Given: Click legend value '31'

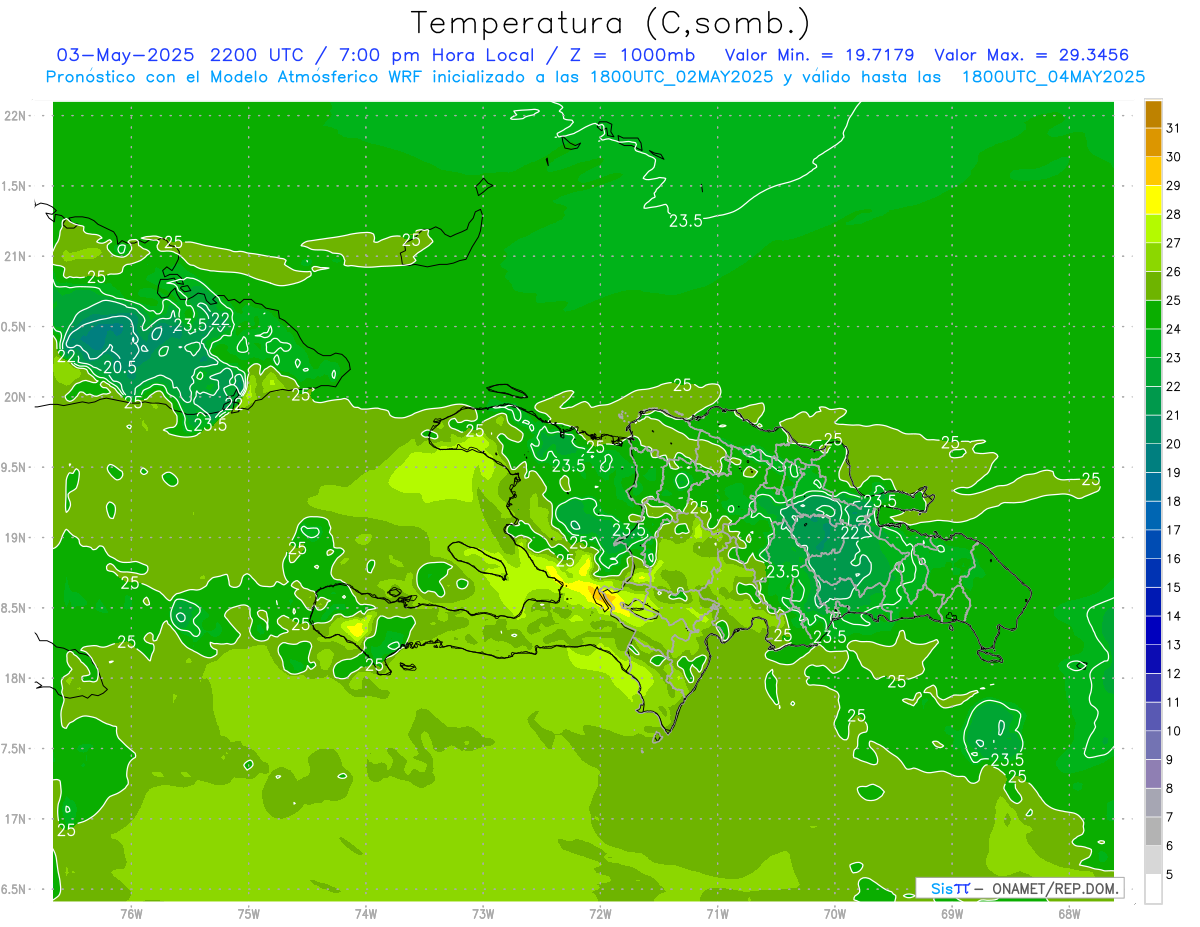Looking at the screenshot, I should 1174,128.
